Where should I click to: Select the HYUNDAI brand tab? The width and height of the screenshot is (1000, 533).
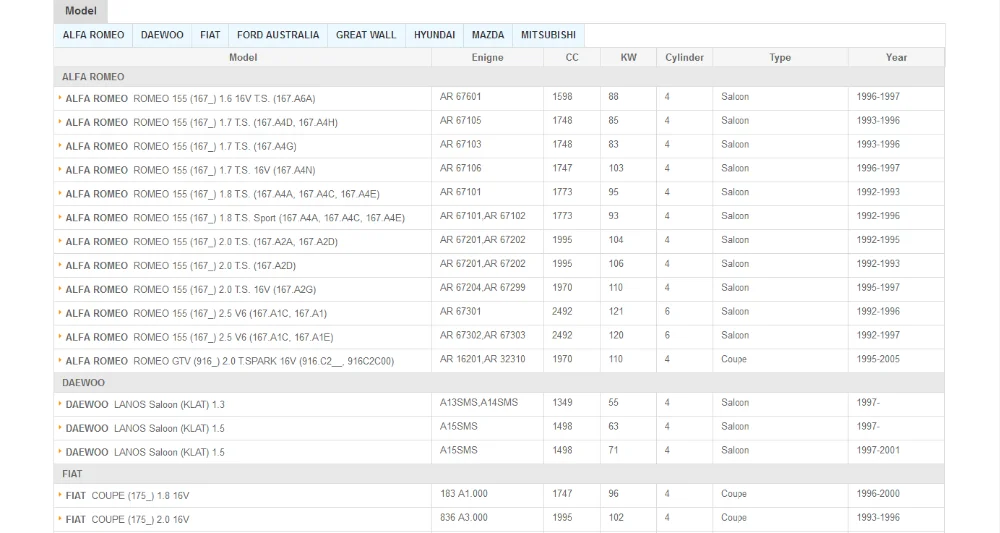(435, 35)
